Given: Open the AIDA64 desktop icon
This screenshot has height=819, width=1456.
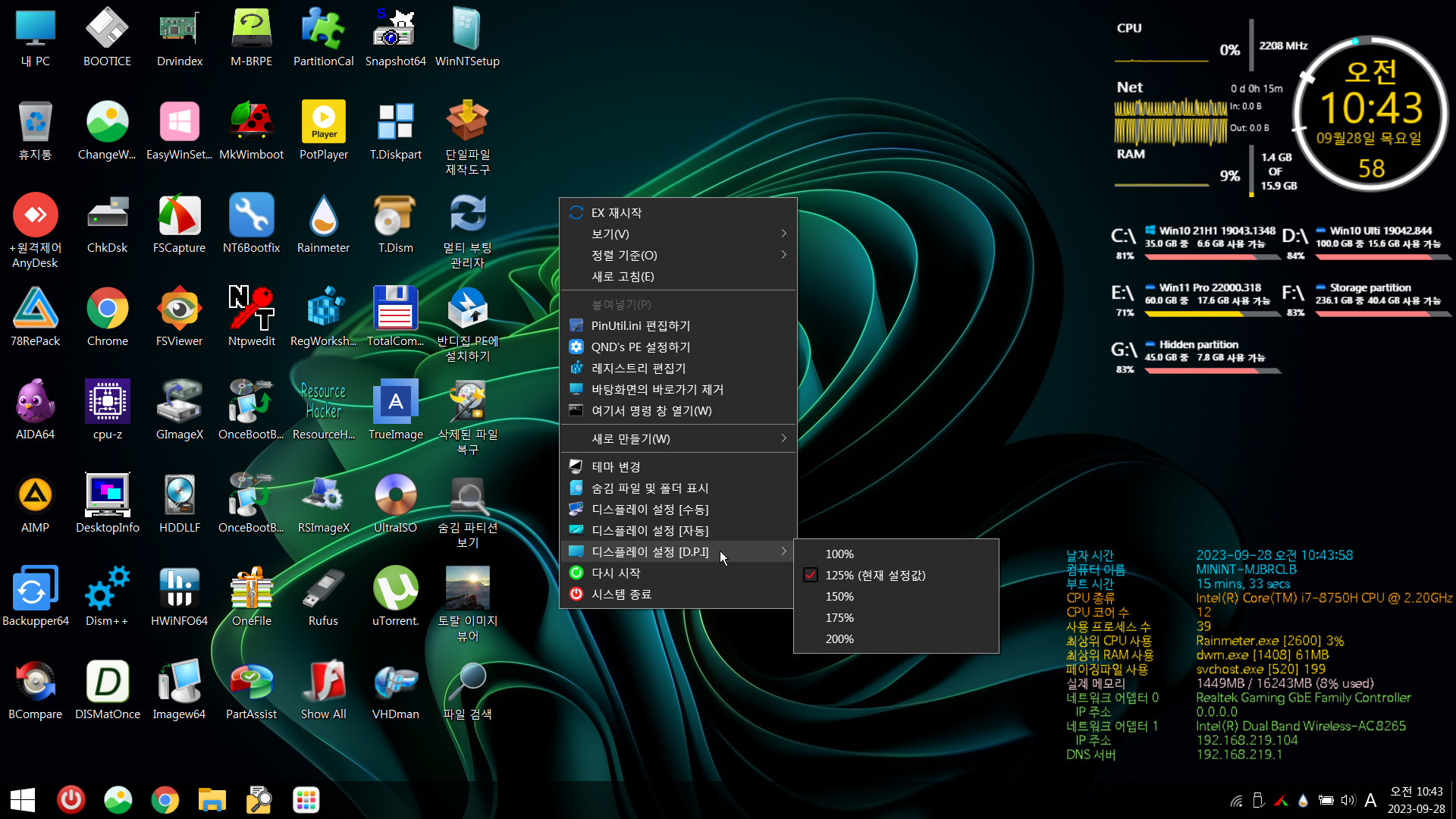Looking at the screenshot, I should (x=35, y=409).
